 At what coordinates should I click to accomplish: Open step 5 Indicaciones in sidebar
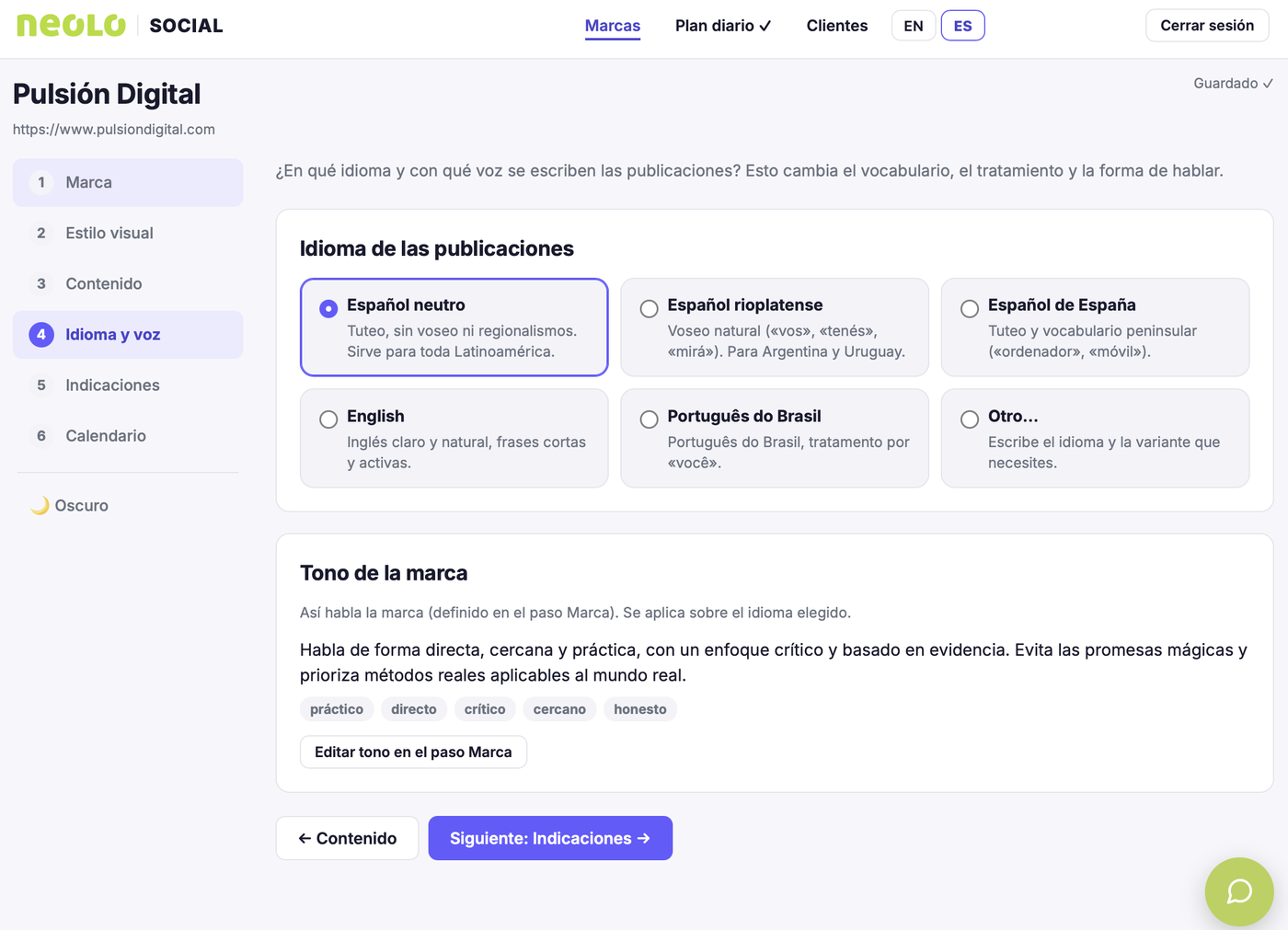(128, 385)
